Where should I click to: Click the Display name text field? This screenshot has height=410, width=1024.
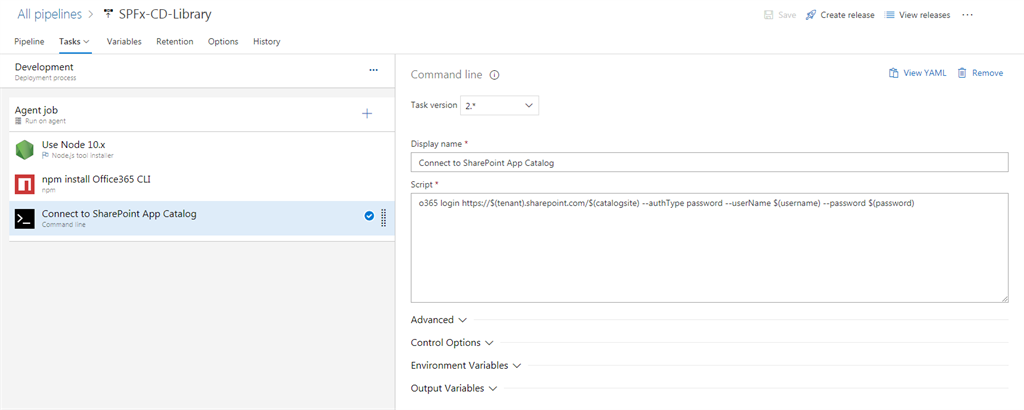coord(709,162)
